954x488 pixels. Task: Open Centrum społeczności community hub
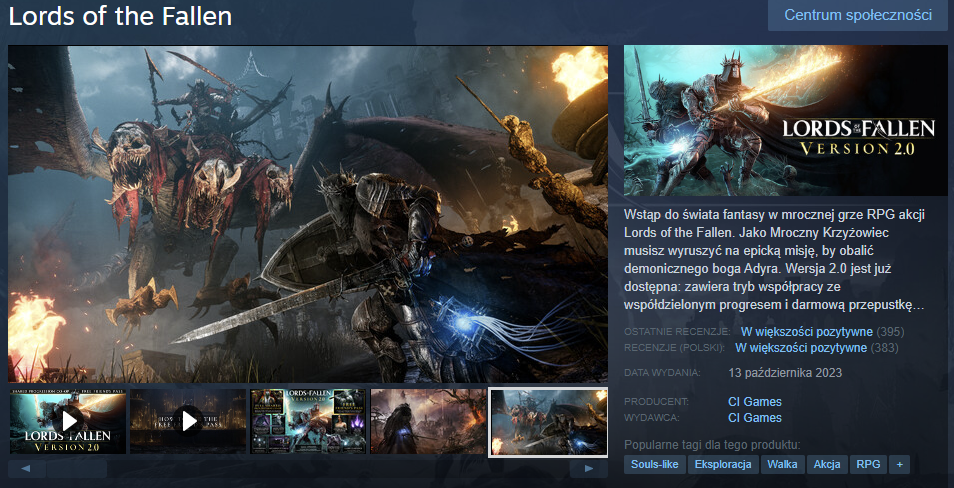point(858,15)
